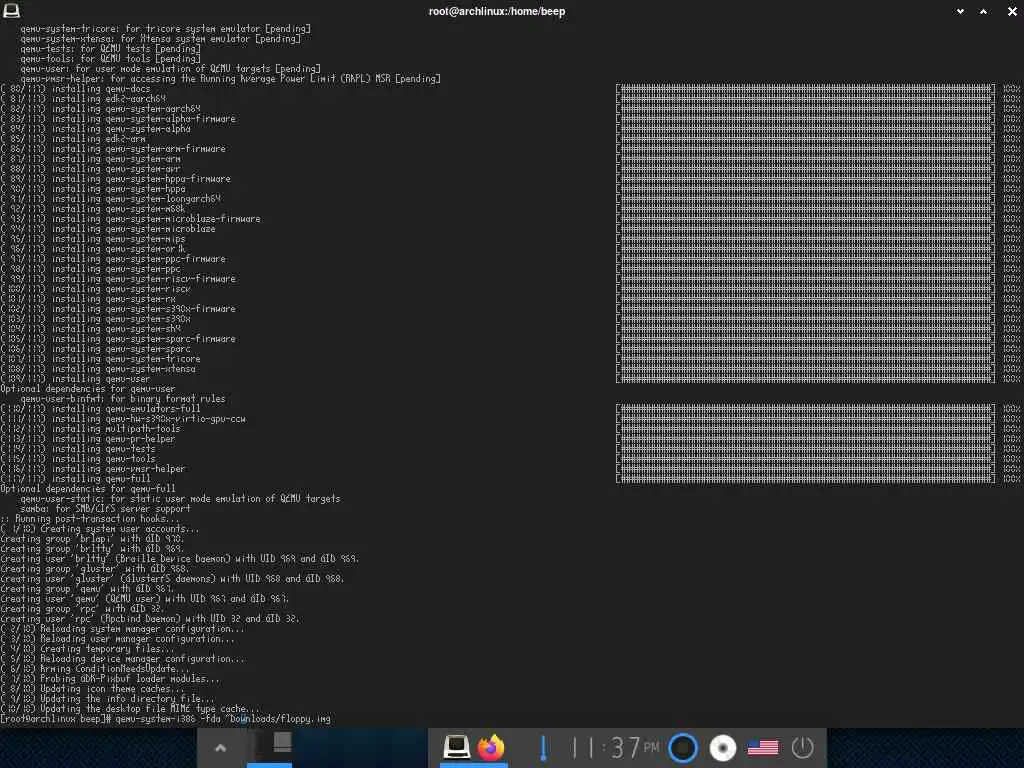The width and height of the screenshot is (1024, 768).
Task: Click the 'samba: for SMB/CIFS server support' line
Action: (x=106, y=509)
